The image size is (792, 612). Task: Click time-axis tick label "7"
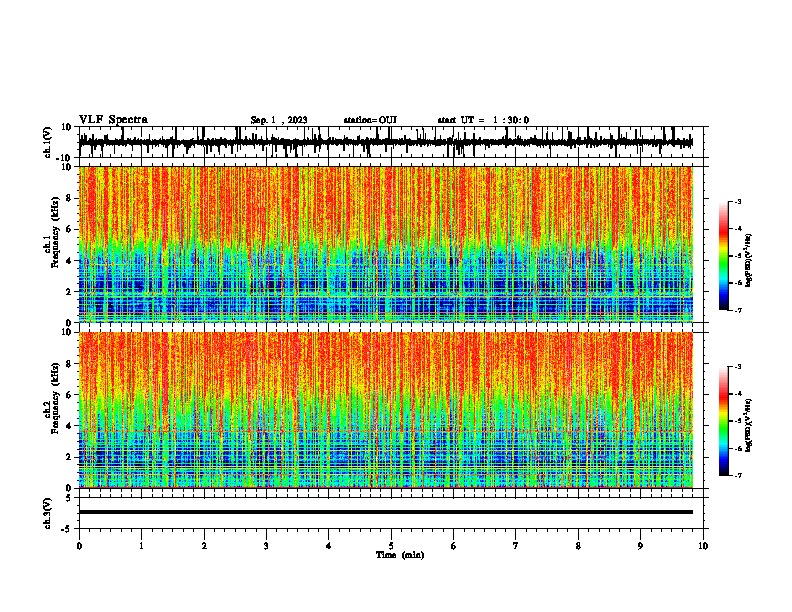pyautogui.click(x=516, y=546)
